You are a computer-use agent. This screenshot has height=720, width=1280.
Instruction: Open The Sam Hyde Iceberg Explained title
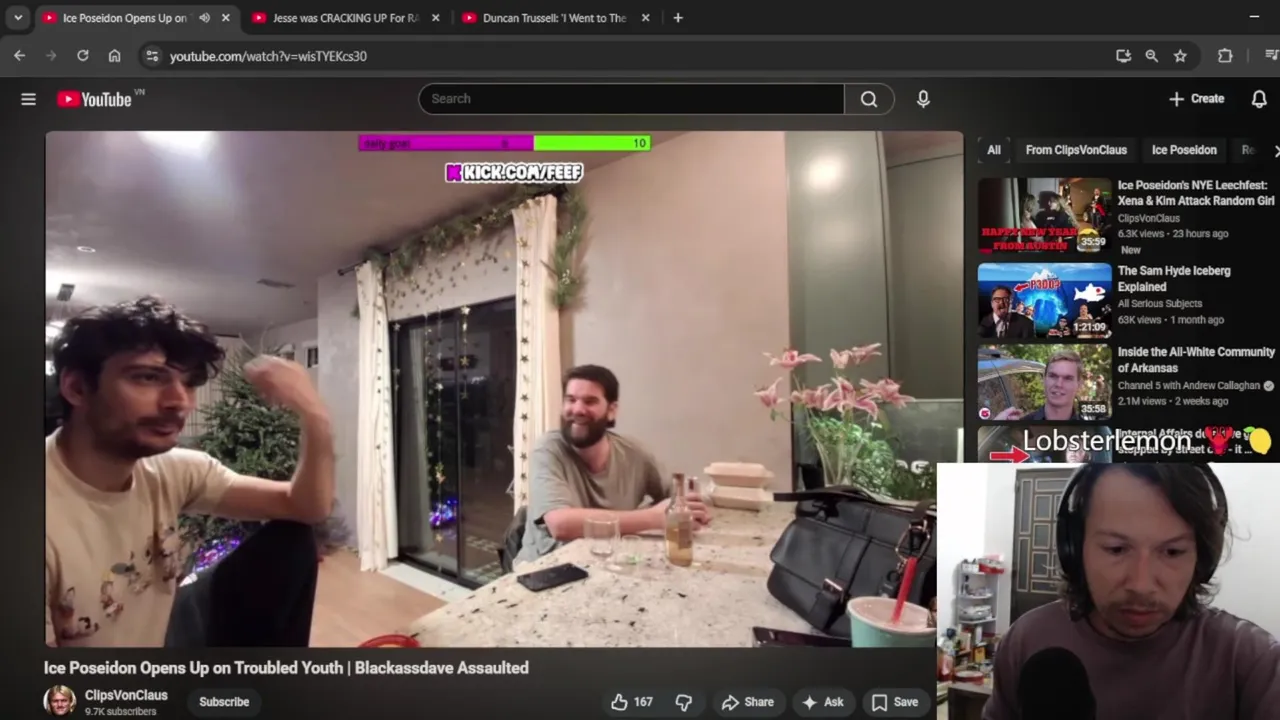pyautogui.click(x=1174, y=279)
